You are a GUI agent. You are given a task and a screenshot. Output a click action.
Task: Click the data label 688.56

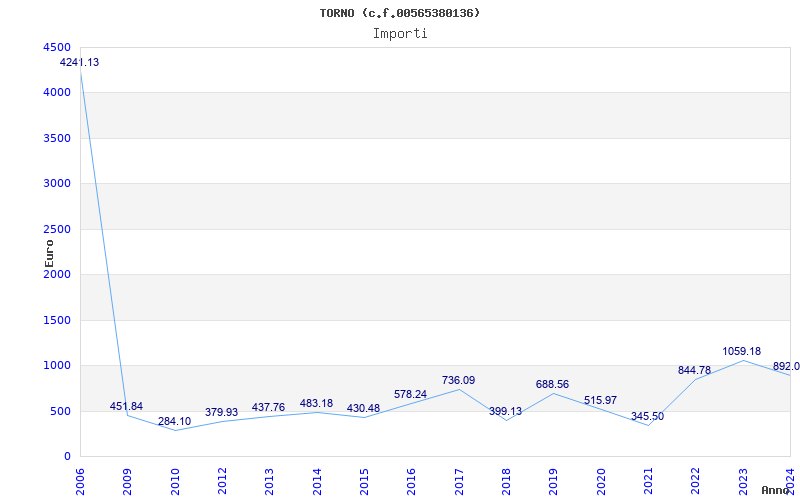(x=552, y=385)
